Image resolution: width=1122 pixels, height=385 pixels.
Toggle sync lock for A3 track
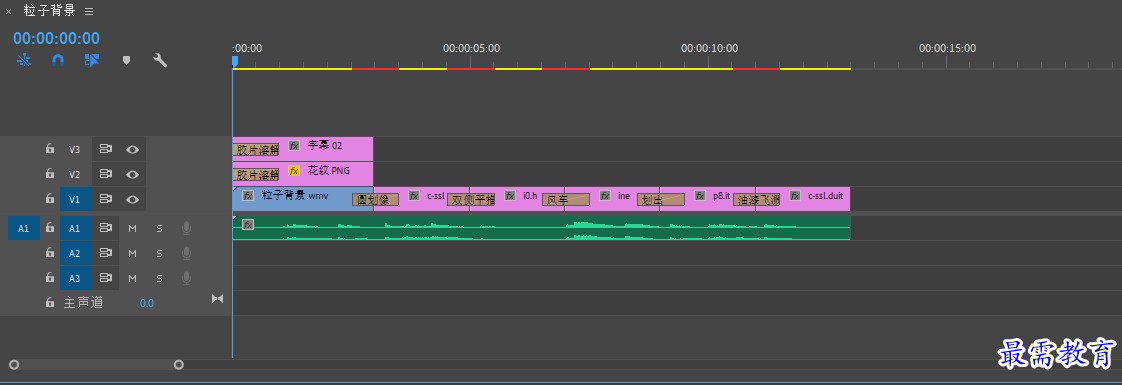[x=105, y=277]
